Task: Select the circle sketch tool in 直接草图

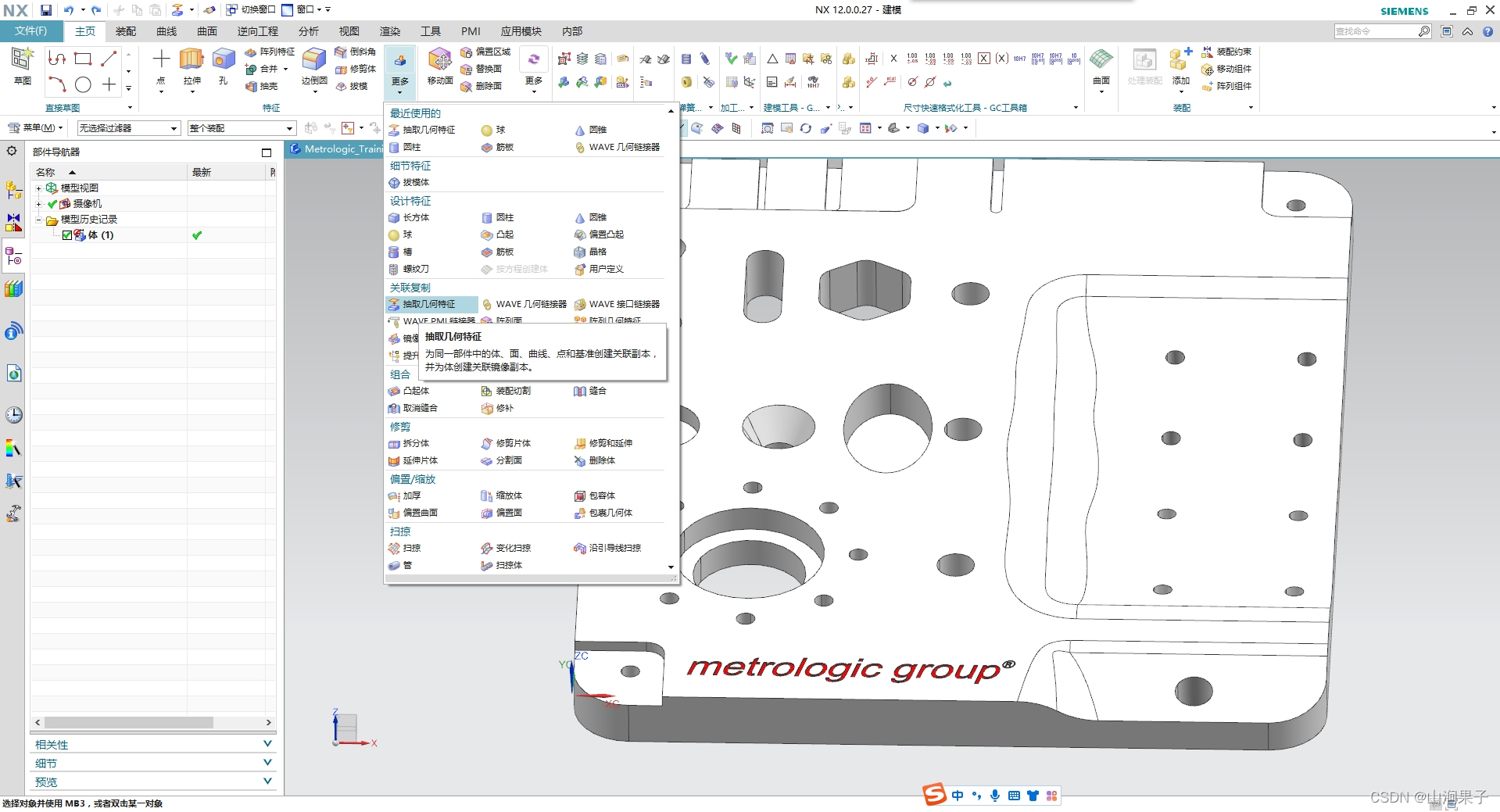Action: (x=83, y=84)
